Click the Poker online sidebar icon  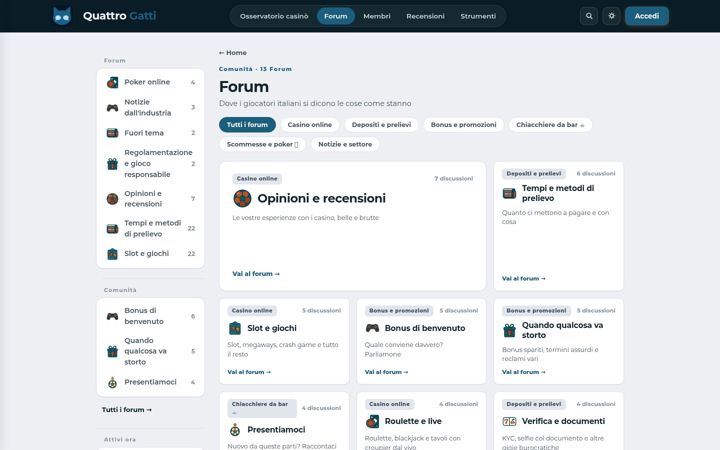point(112,82)
